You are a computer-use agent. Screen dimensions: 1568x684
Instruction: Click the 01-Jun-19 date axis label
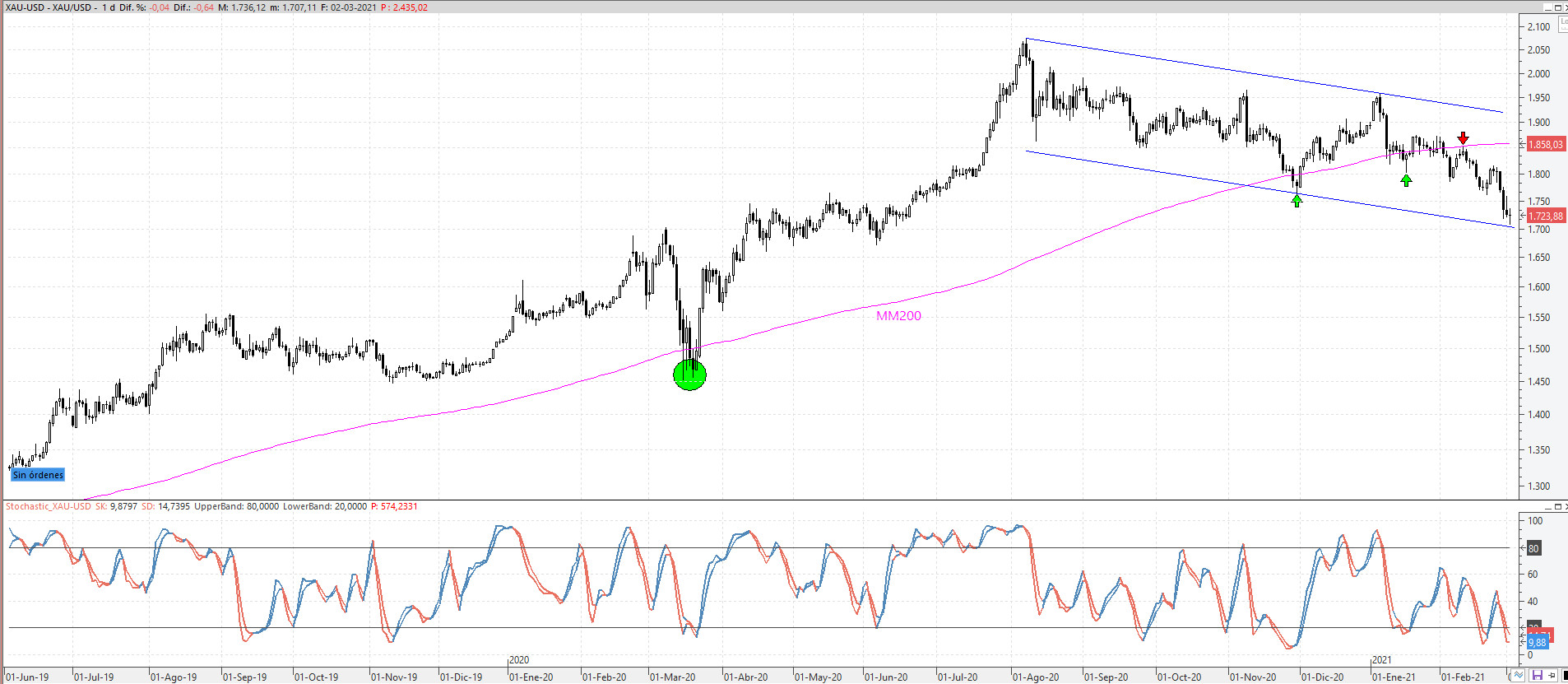(28, 677)
